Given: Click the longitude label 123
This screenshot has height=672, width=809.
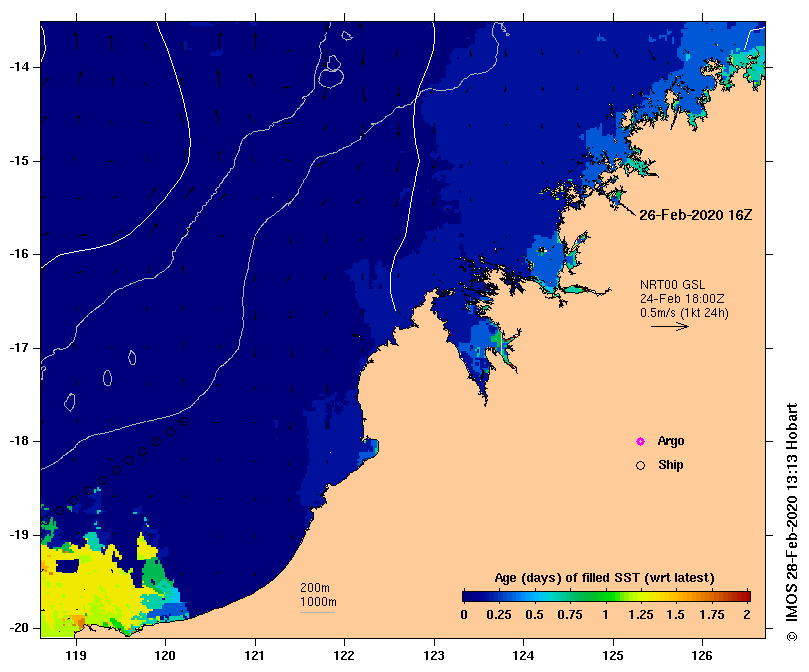Looking at the screenshot, I should pos(434,656).
